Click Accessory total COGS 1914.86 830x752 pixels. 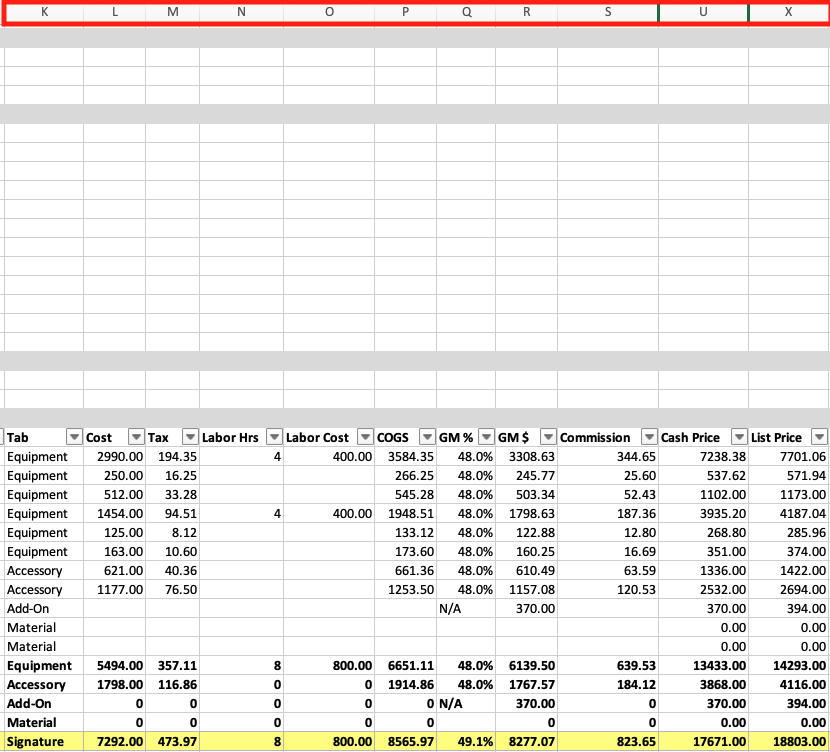coord(411,685)
